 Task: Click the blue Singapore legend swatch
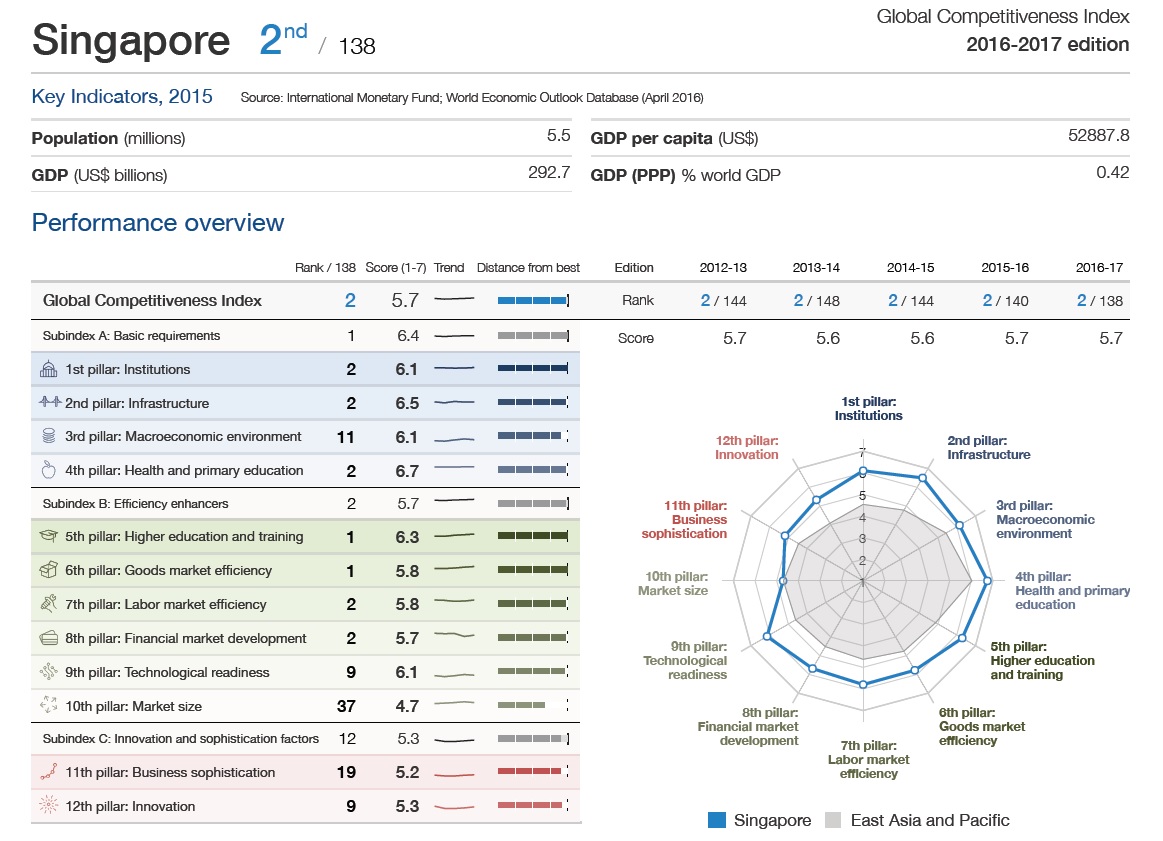[716, 820]
